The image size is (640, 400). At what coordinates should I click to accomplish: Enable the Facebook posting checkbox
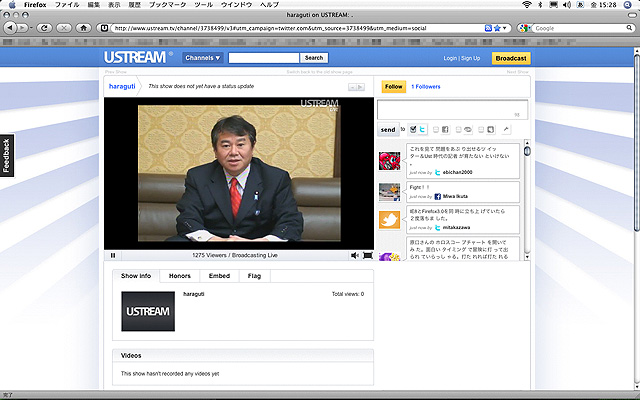[436, 130]
